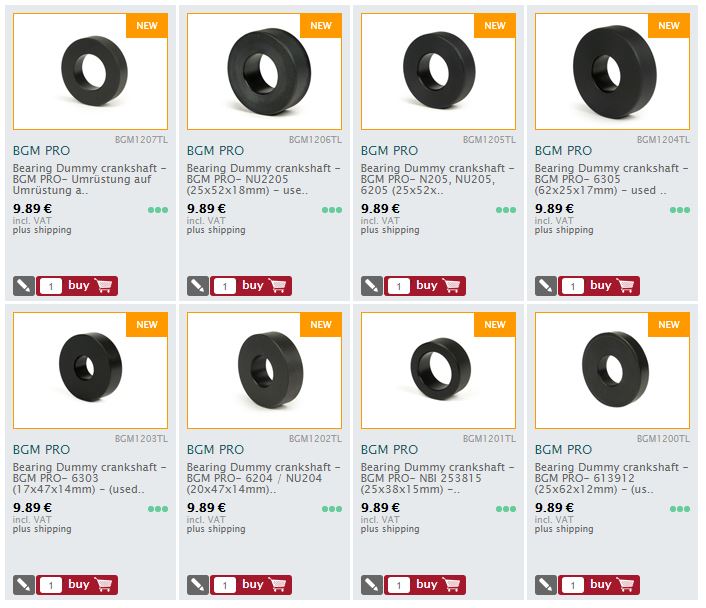Click green availability dots for BGM1200TL

coord(680,509)
